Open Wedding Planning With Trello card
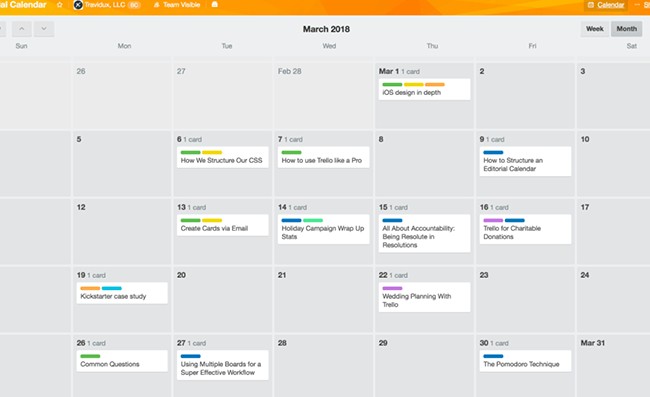650x397 pixels. [424, 297]
